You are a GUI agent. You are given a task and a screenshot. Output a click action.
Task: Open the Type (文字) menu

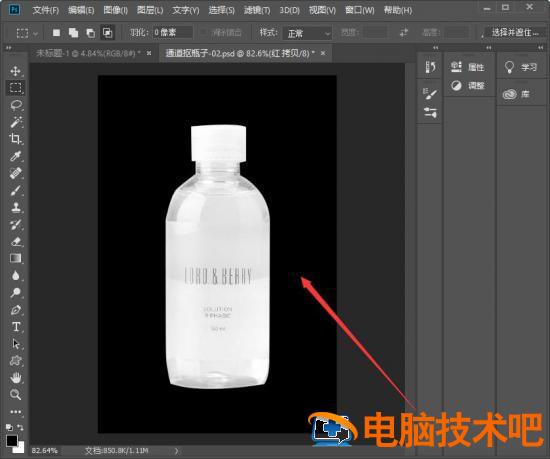coord(186,10)
